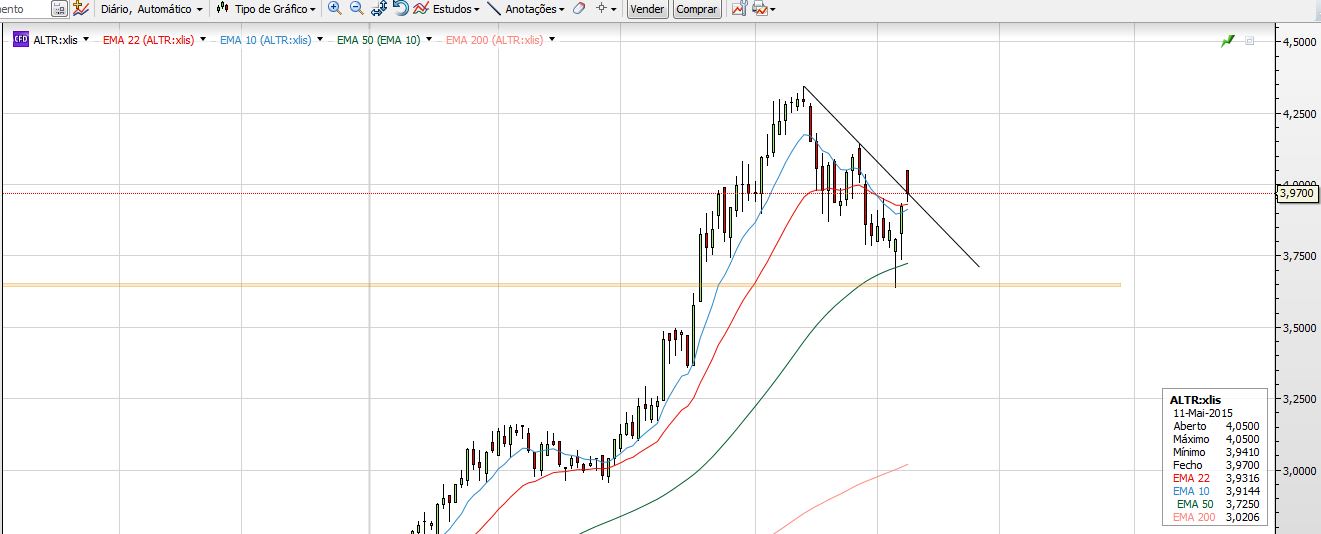Screen dimensions: 1321x534
Task: Click the Anotações trend line icon
Action: pyautogui.click(x=494, y=8)
